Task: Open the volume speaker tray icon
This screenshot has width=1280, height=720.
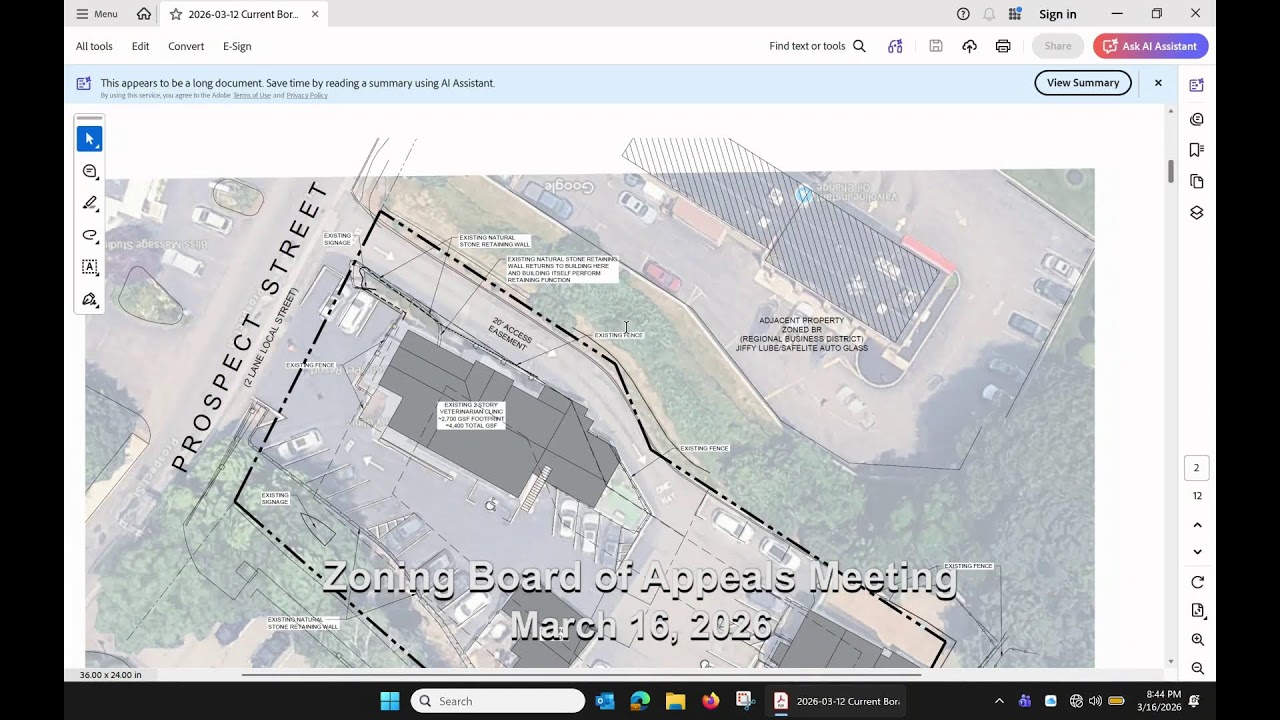Action: click(1095, 701)
